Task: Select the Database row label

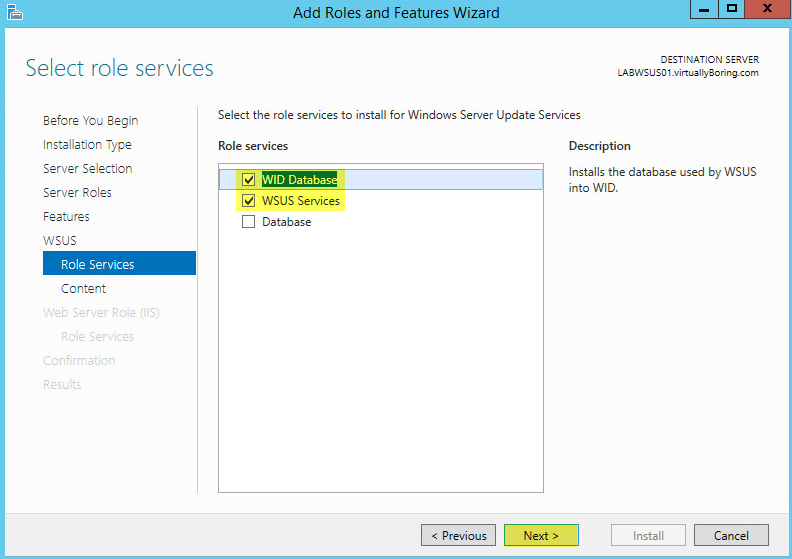Action: 286,222
